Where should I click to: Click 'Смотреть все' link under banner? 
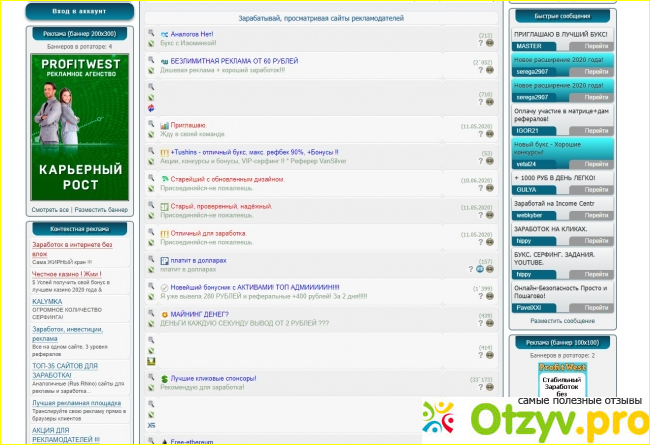point(50,210)
